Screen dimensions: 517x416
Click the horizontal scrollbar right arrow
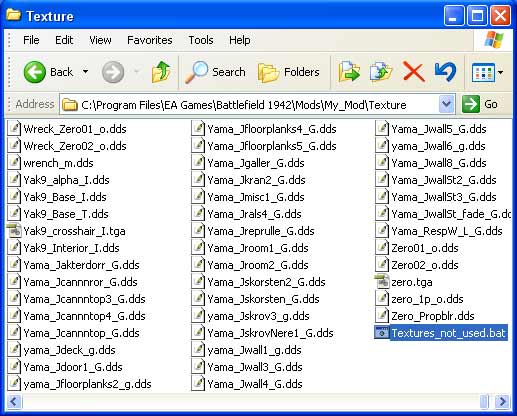coord(502,401)
